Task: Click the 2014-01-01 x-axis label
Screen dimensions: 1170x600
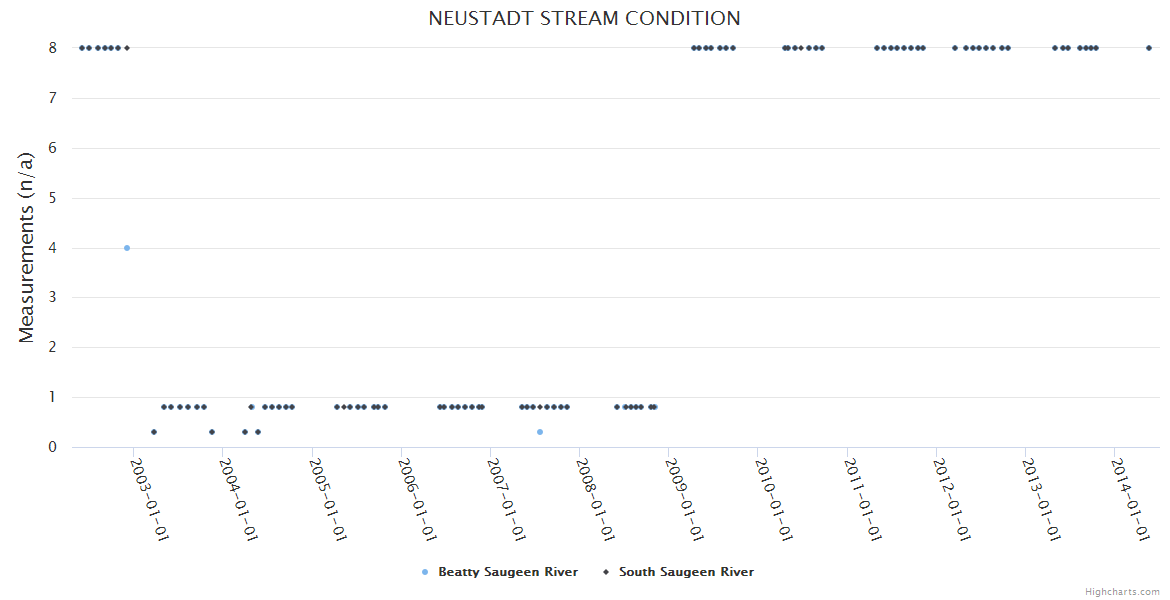Action: coord(1131,499)
